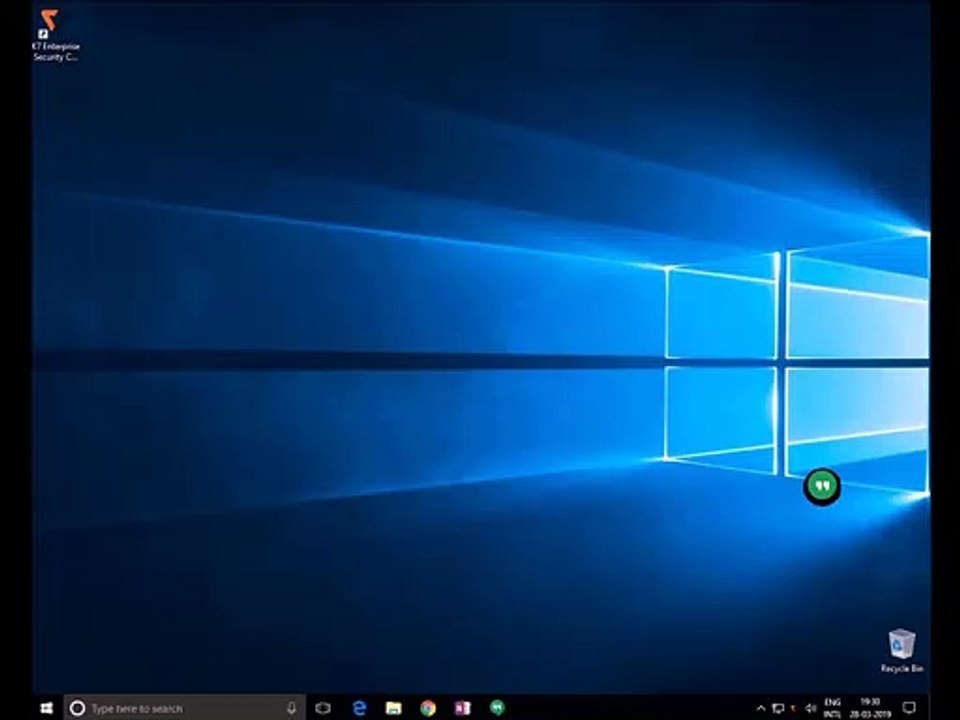960x720 pixels.
Task: Click the microphone icon in search box
Action: click(x=291, y=708)
